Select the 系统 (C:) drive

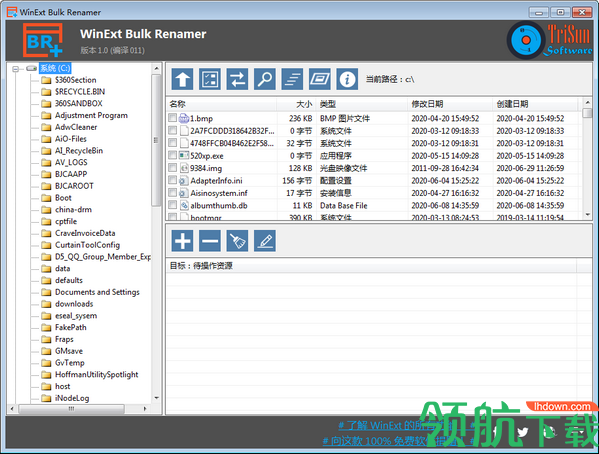tap(55, 68)
